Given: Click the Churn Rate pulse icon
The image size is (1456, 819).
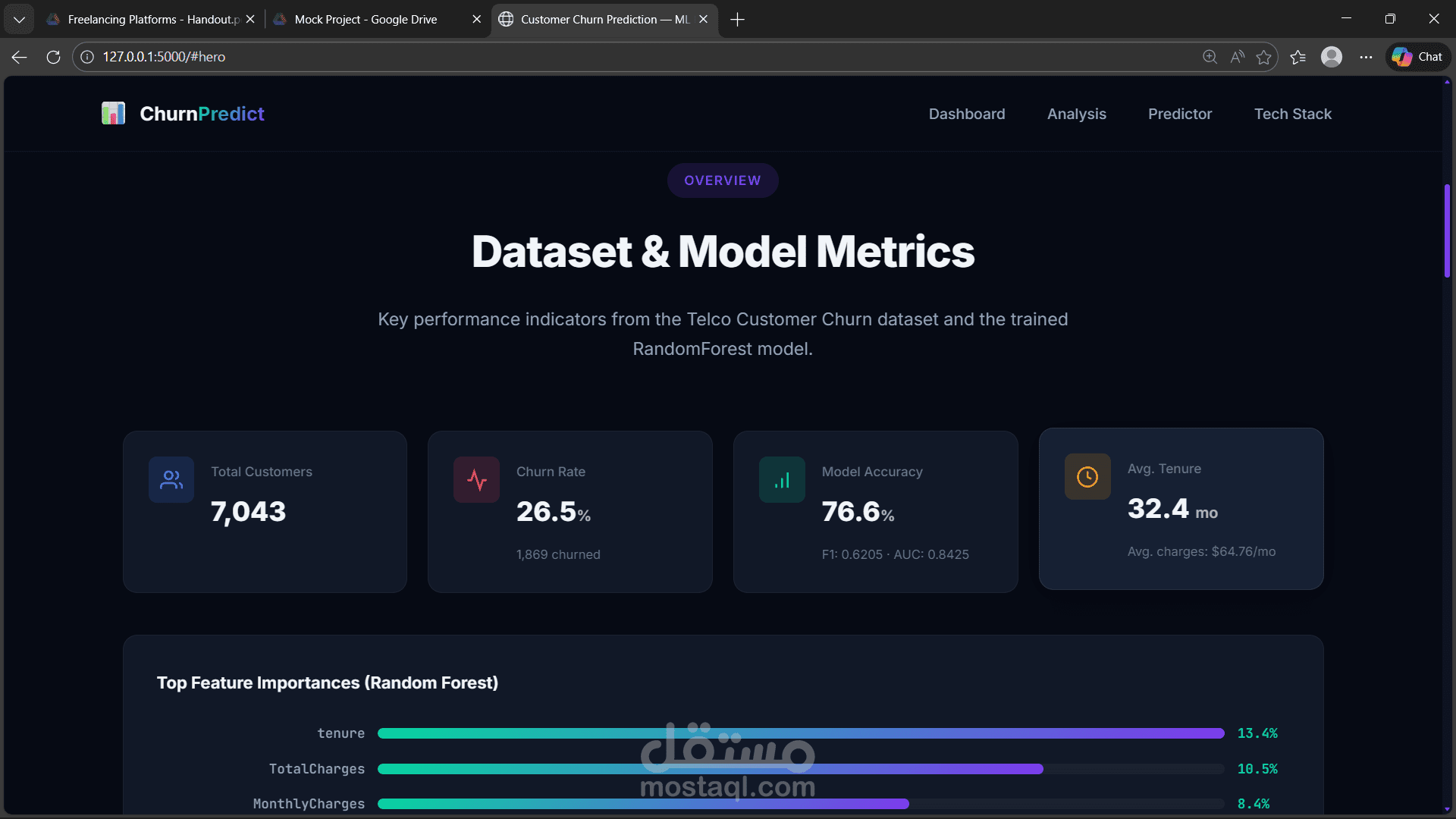Looking at the screenshot, I should [x=476, y=479].
